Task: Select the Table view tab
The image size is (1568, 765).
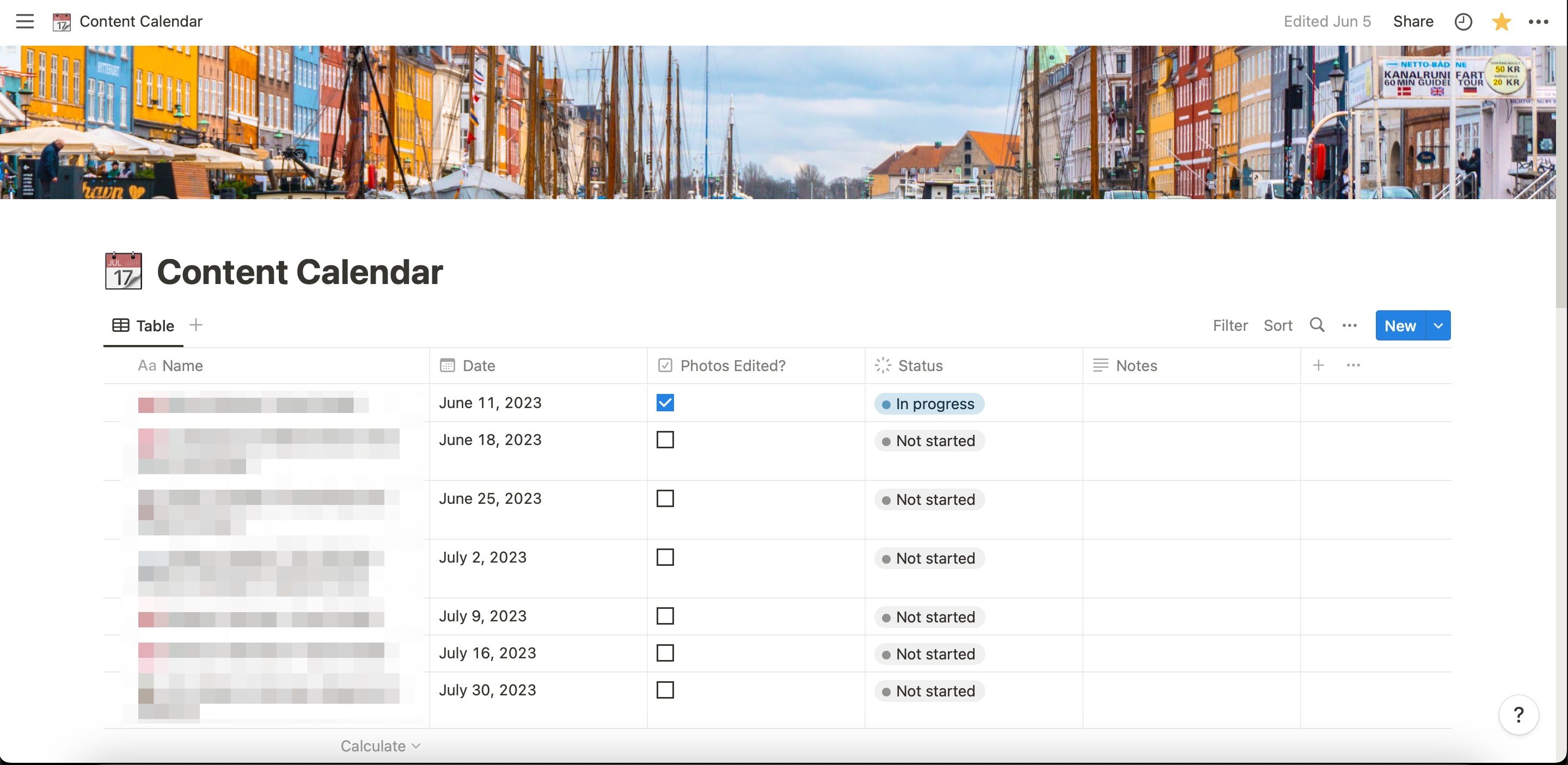Action: pos(144,326)
